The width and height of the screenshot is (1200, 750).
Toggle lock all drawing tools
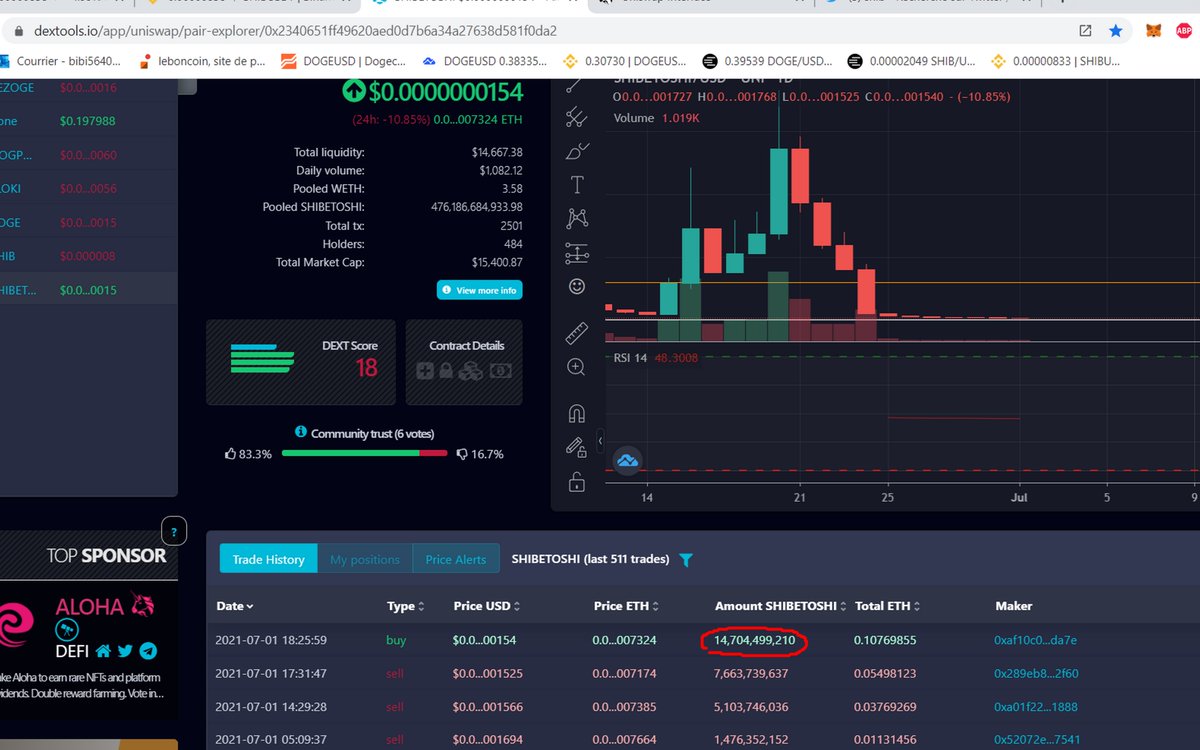[576, 482]
